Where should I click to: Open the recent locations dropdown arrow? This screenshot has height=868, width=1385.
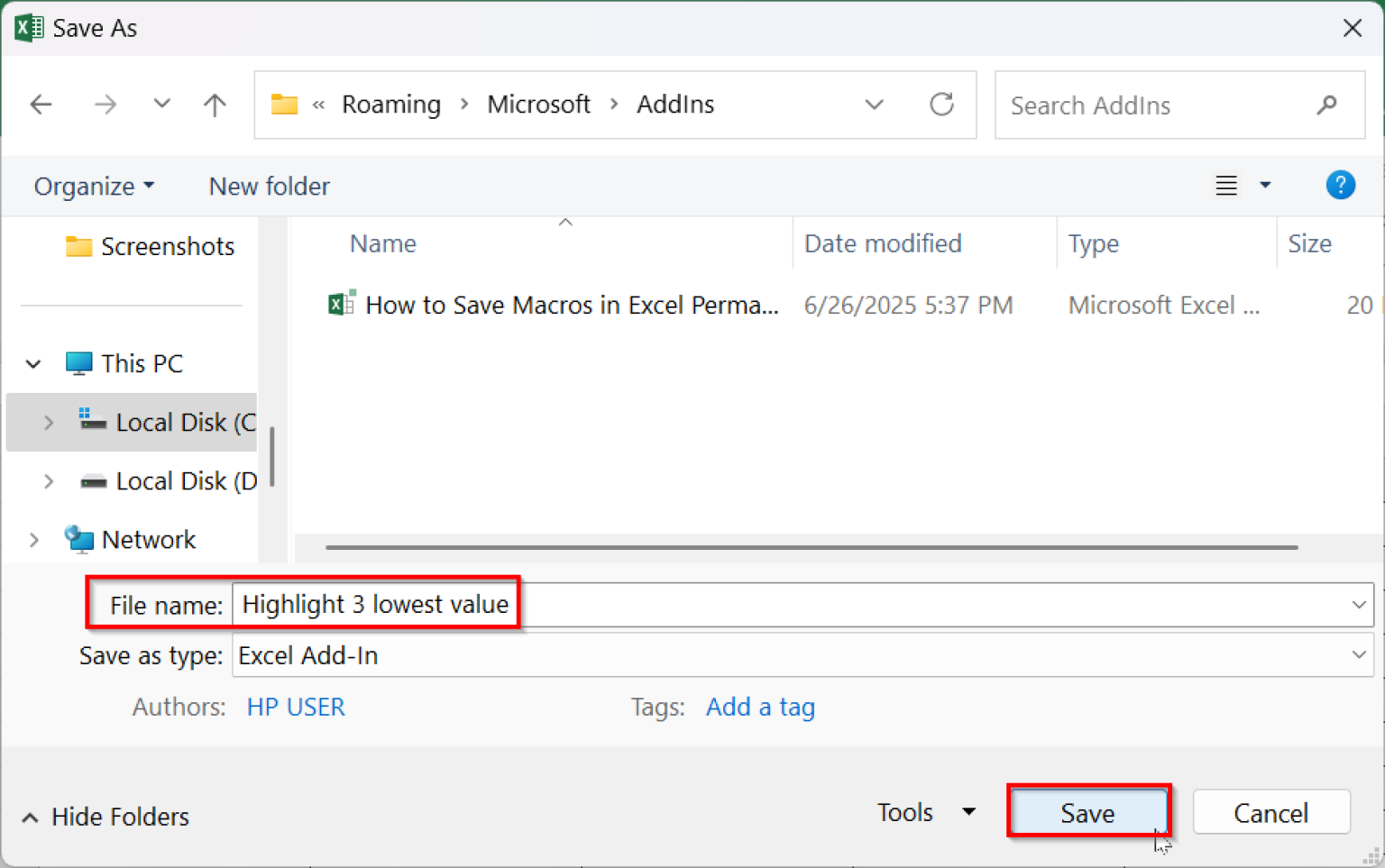coord(161,105)
